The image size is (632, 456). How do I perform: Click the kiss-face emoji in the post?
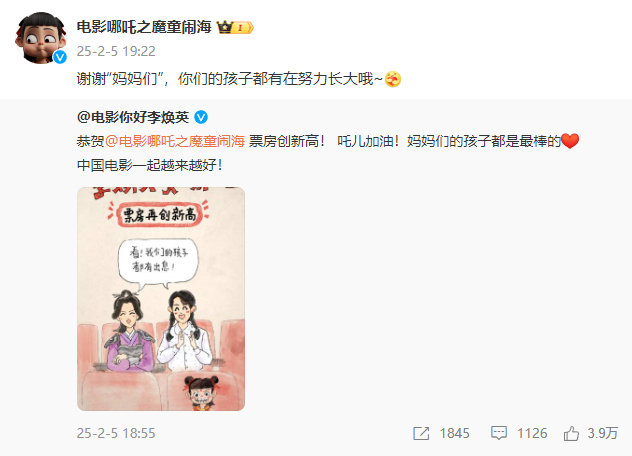click(393, 79)
